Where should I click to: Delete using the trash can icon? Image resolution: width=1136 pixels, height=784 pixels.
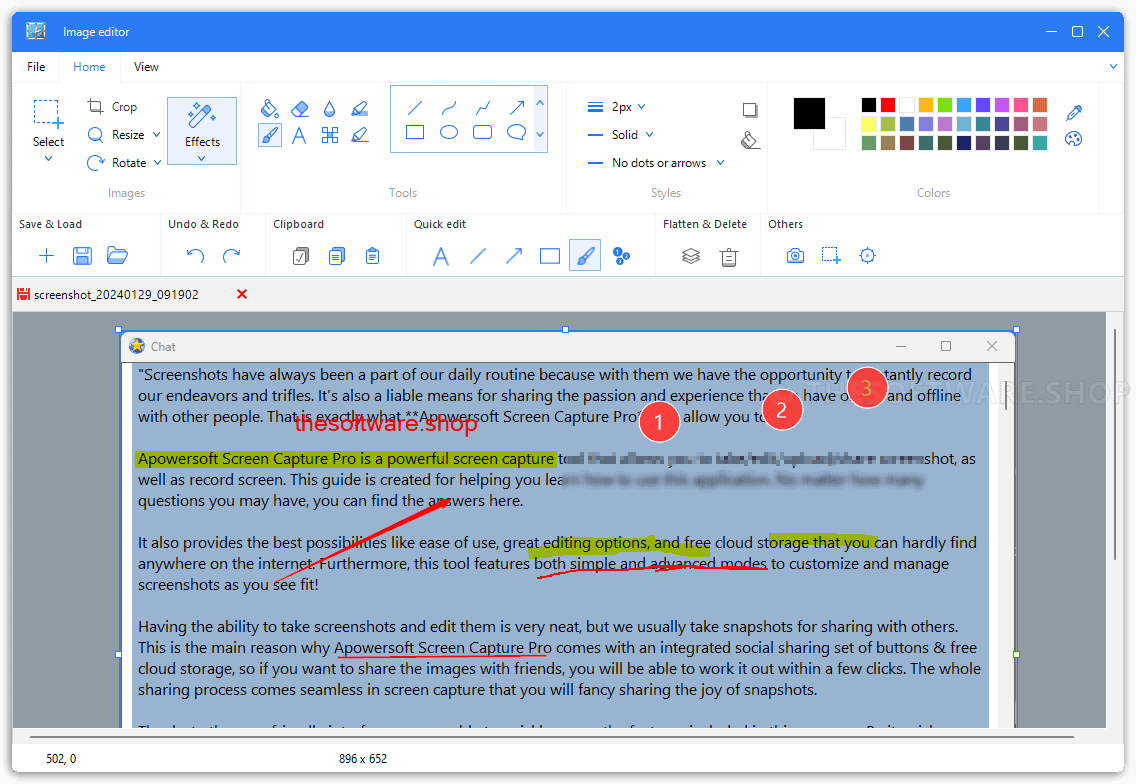pyautogui.click(x=729, y=257)
